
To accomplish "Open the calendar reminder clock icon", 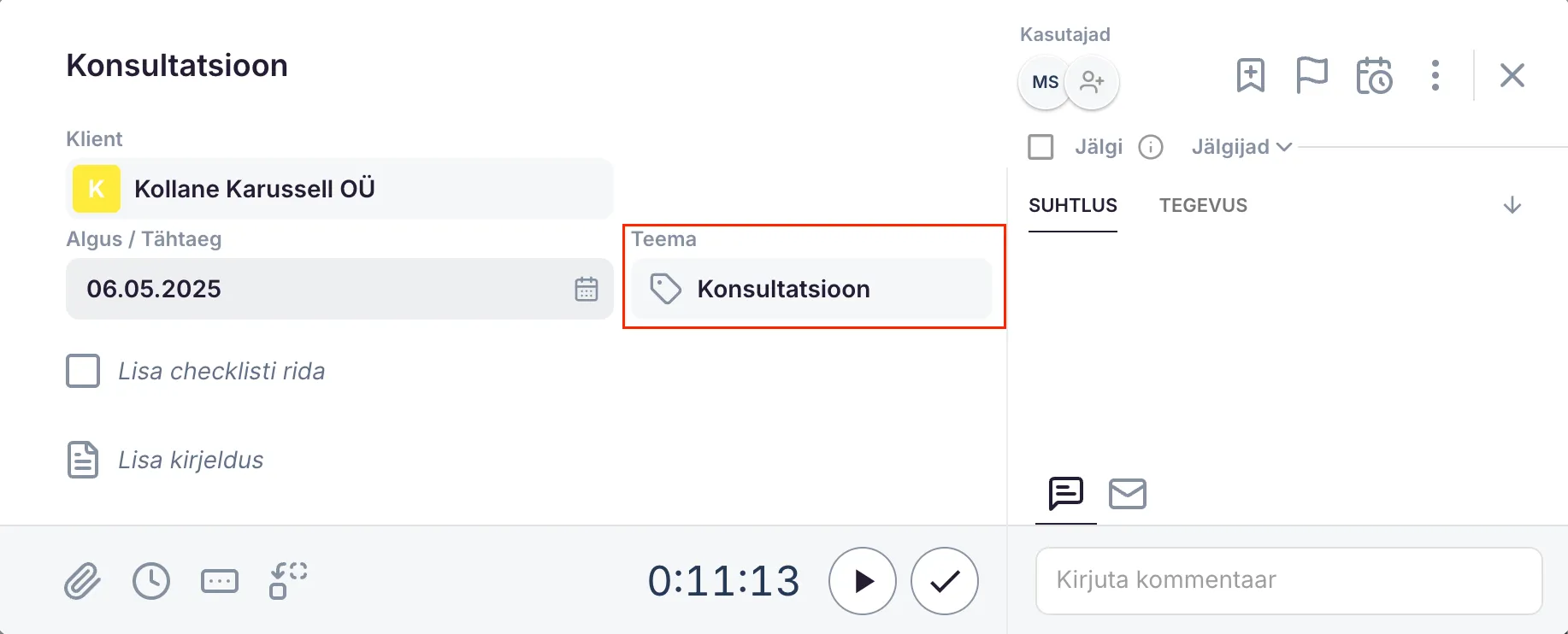I will [1374, 75].
